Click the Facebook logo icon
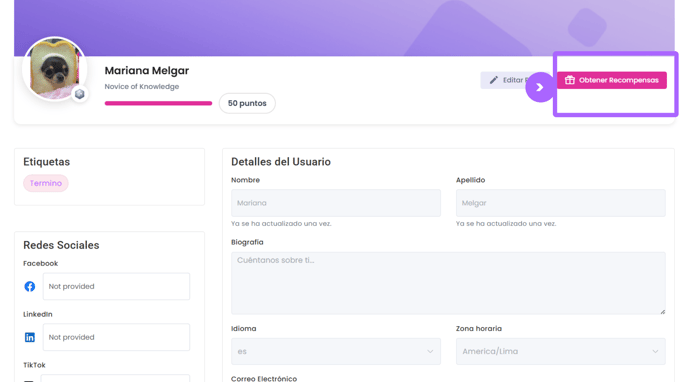Image resolution: width=688 pixels, height=382 pixels. pos(29,286)
